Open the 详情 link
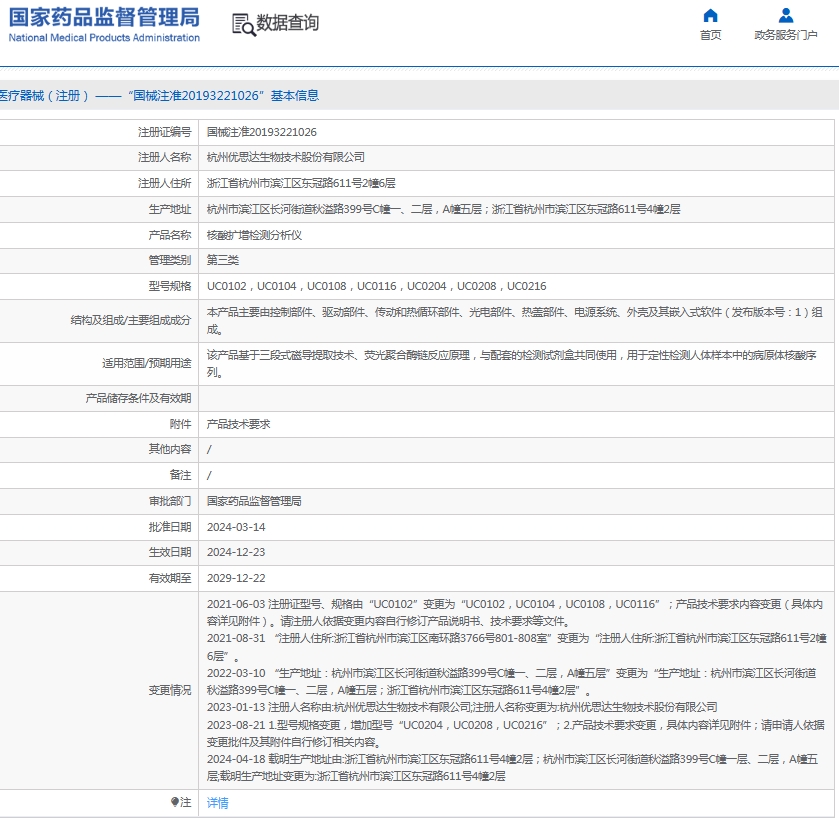 point(218,802)
